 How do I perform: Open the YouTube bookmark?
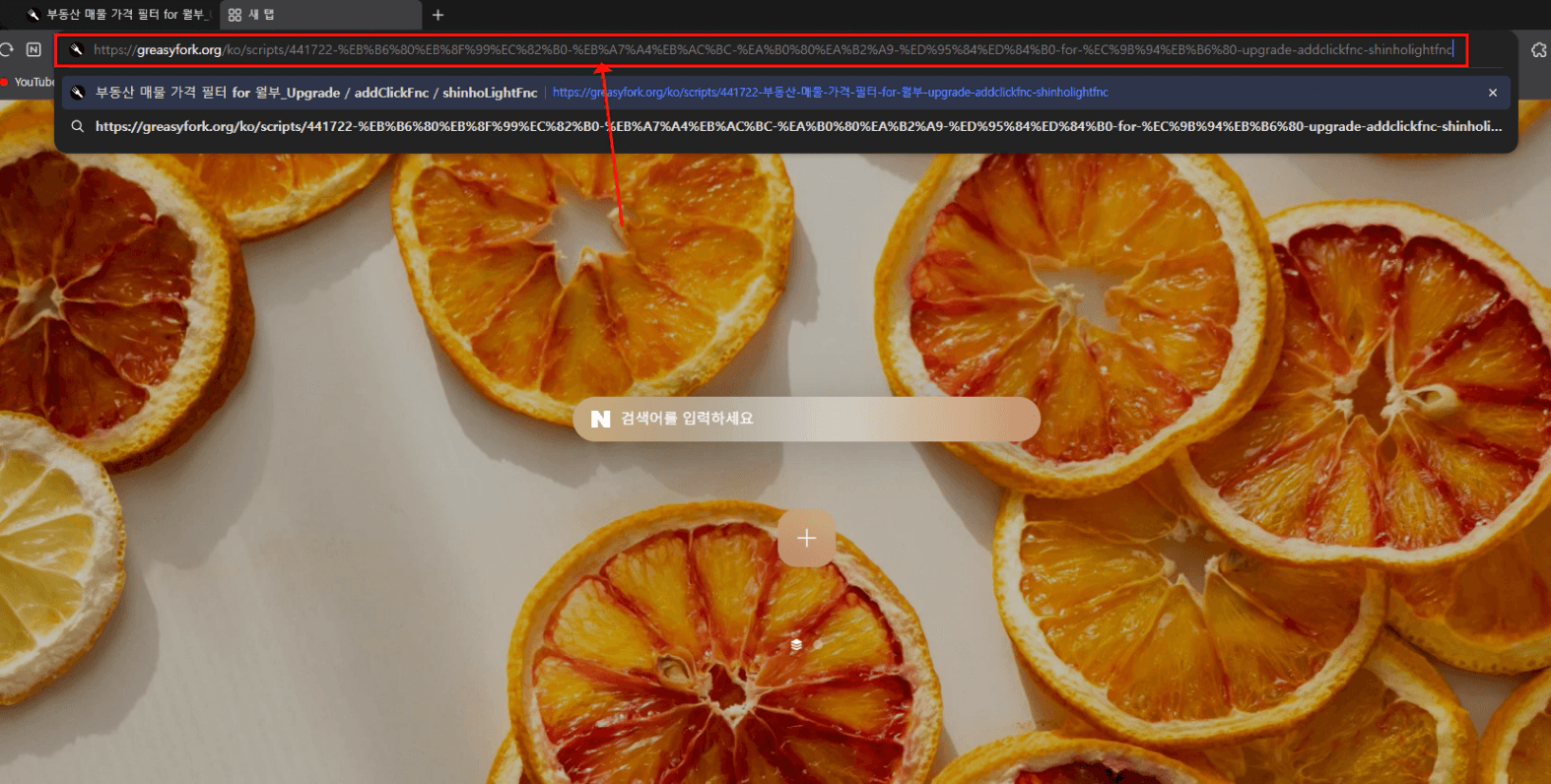[x=28, y=82]
